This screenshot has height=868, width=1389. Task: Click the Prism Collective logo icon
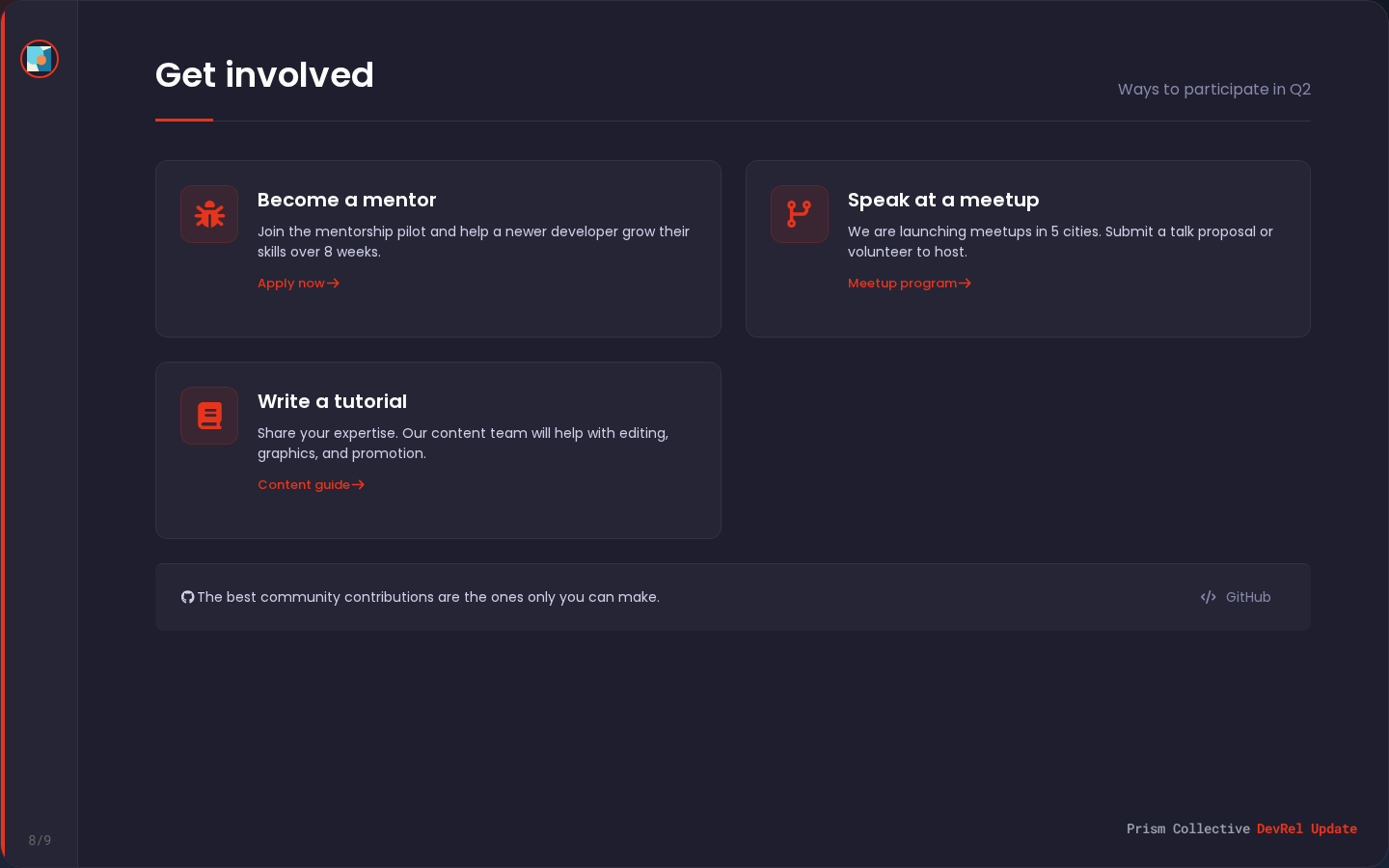(40, 59)
